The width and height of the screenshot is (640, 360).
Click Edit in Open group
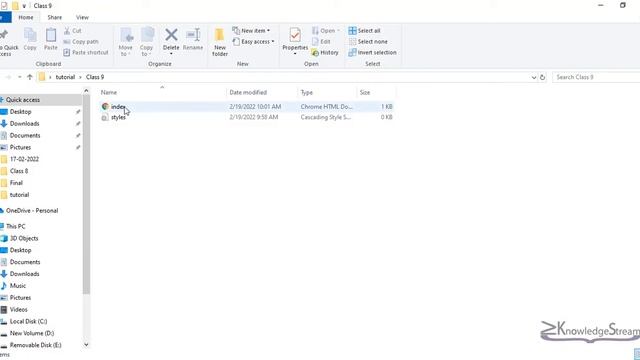(321, 42)
